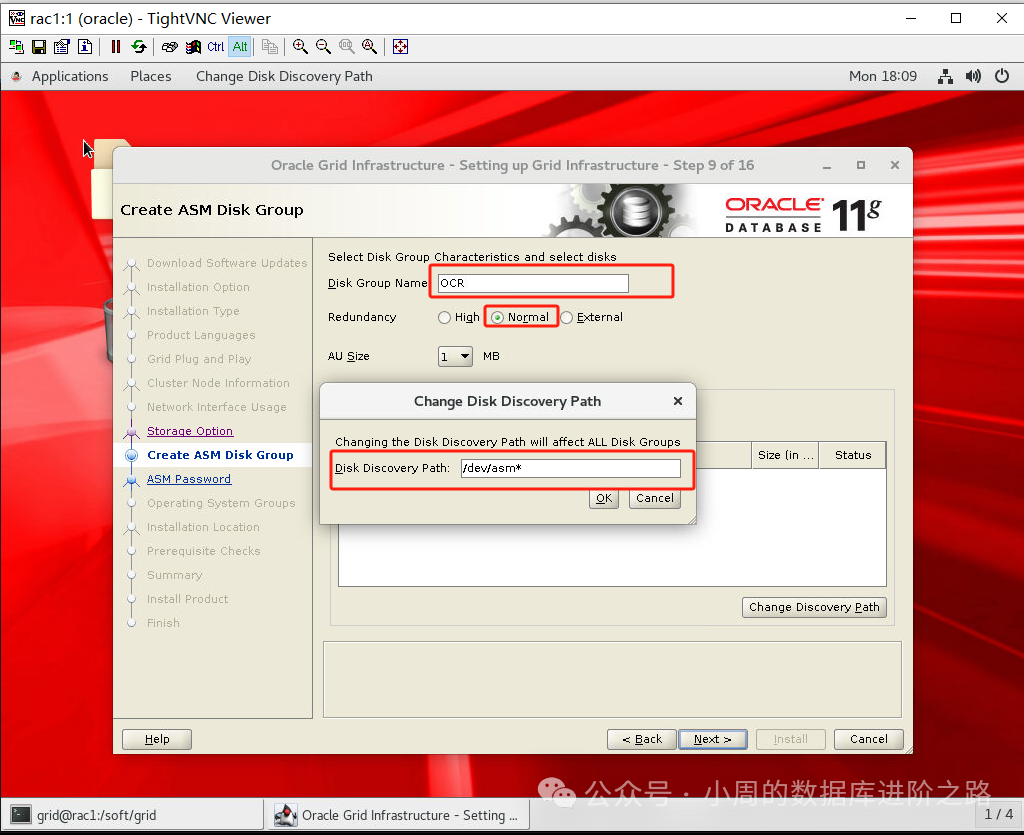Click the Transfer files icon
Viewport: 1024px width, 835px height.
coord(270,46)
